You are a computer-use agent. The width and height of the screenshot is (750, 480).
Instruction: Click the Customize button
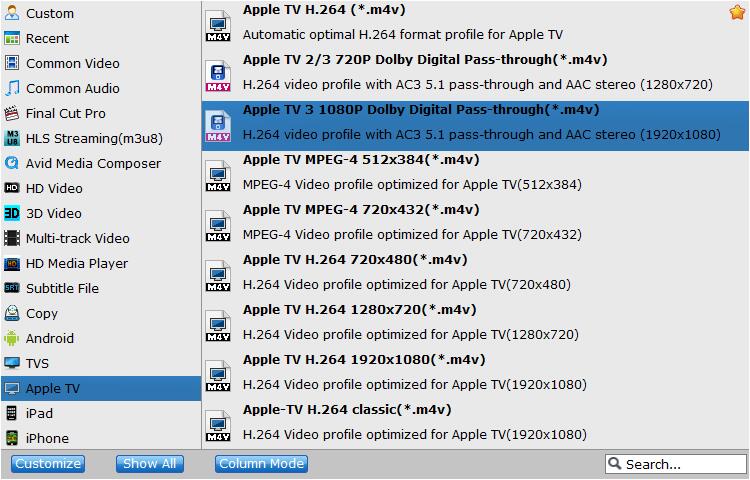pyautogui.click(x=48, y=464)
